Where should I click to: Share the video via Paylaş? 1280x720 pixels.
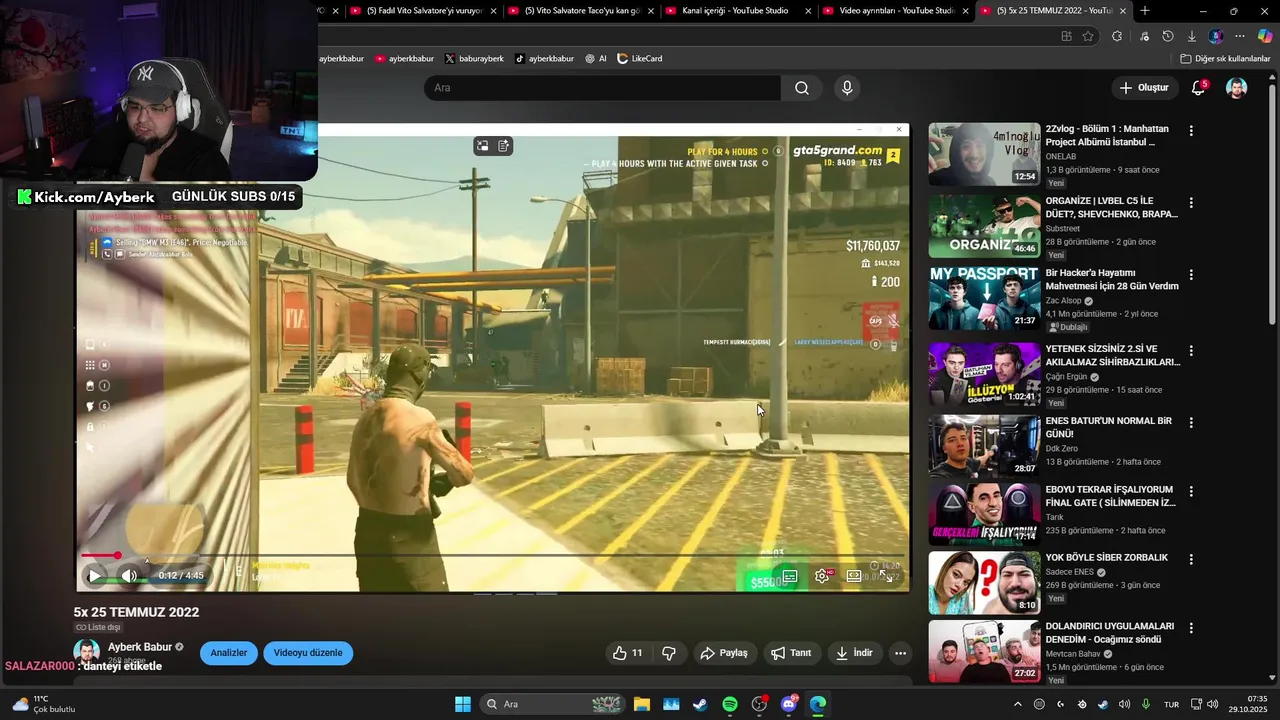(x=724, y=653)
